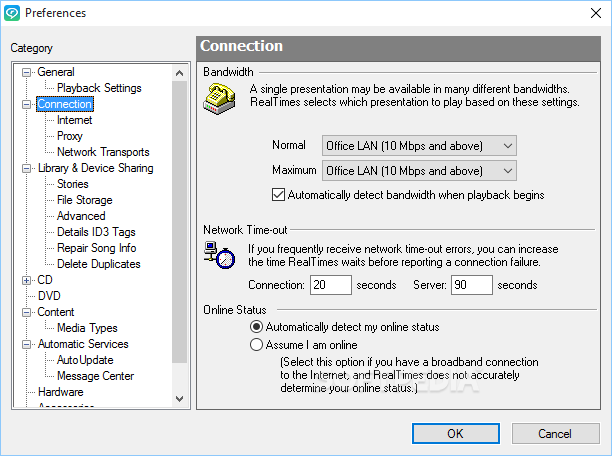Open File Storage category

(x=85, y=200)
